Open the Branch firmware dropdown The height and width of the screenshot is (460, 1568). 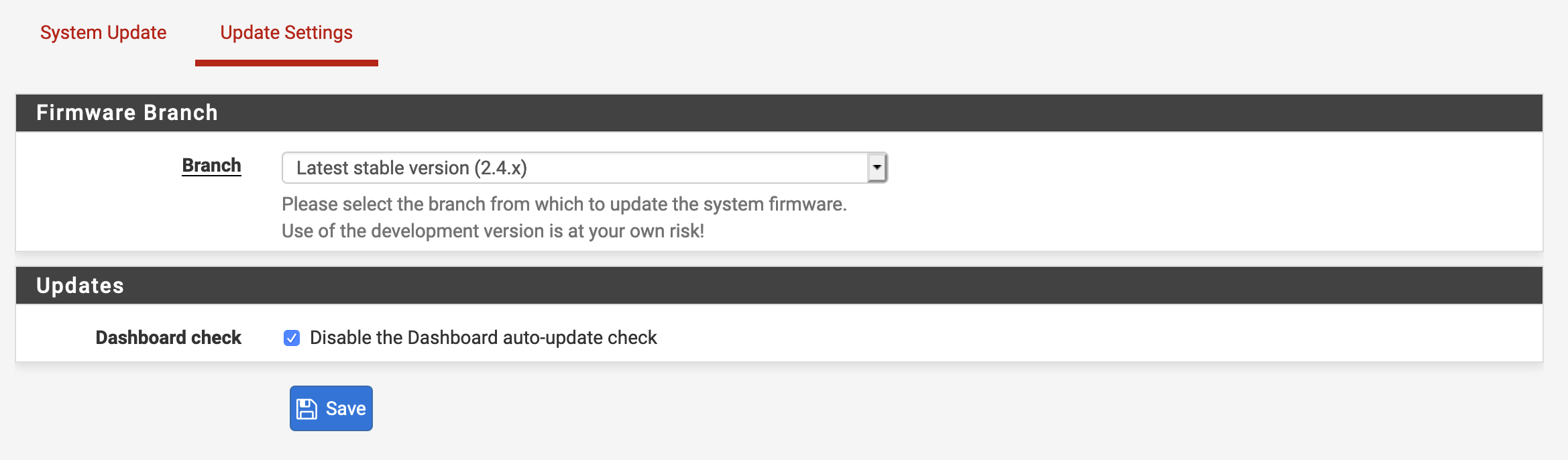[x=583, y=168]
